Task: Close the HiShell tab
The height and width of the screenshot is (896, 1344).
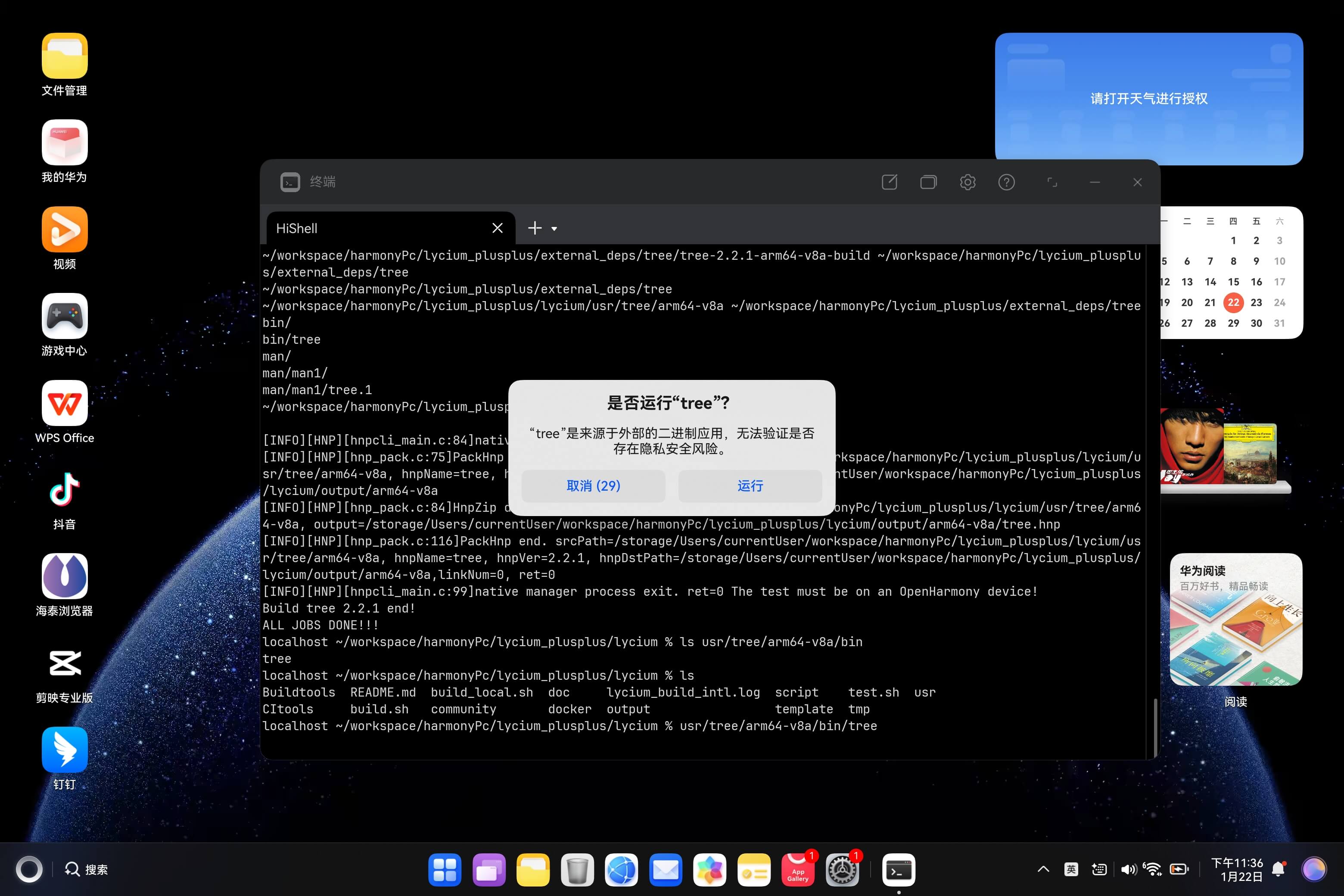Action: click(x=497, y=228)
